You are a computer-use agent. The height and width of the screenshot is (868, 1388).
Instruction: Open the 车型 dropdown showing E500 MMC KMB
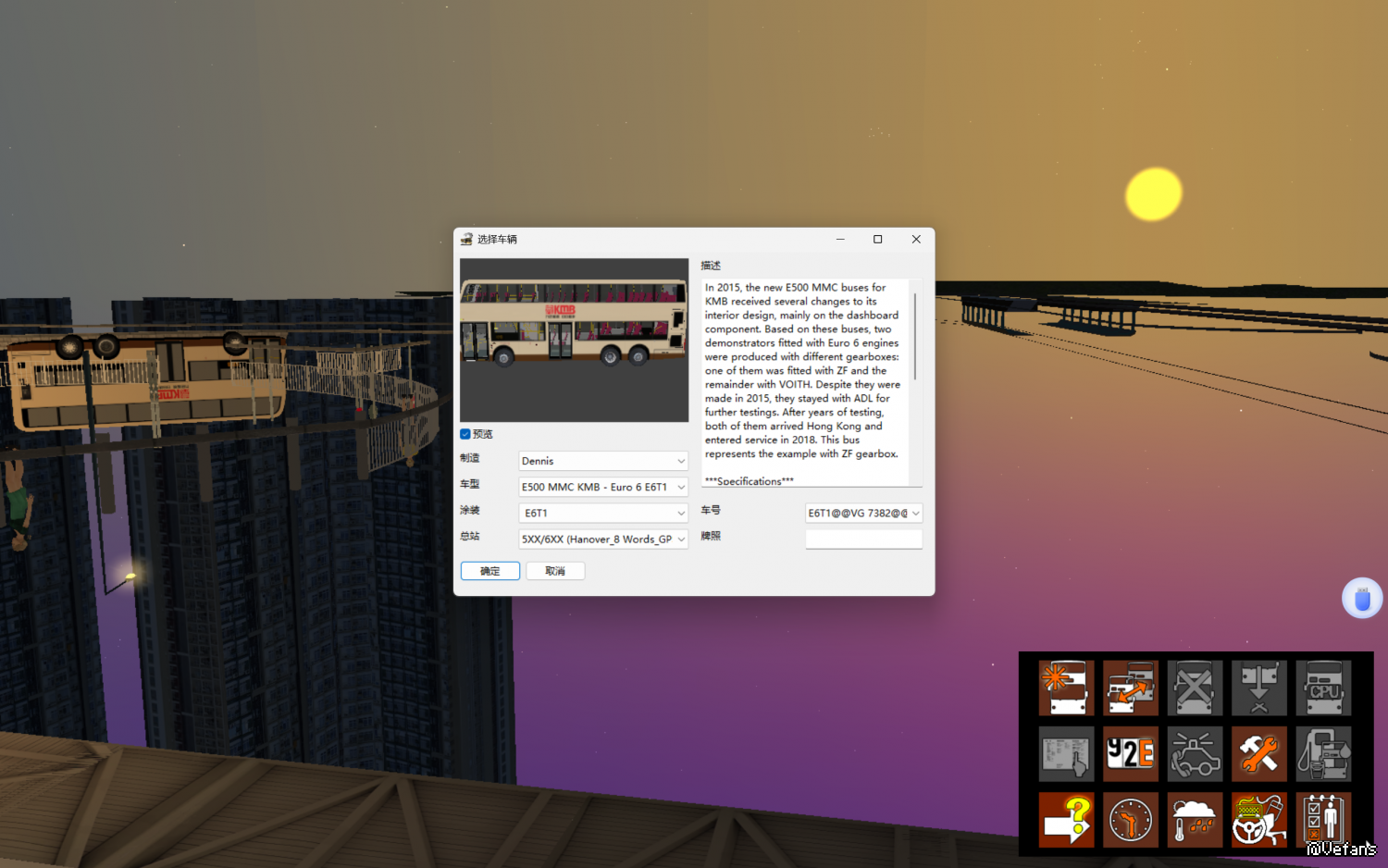(602, 487)
